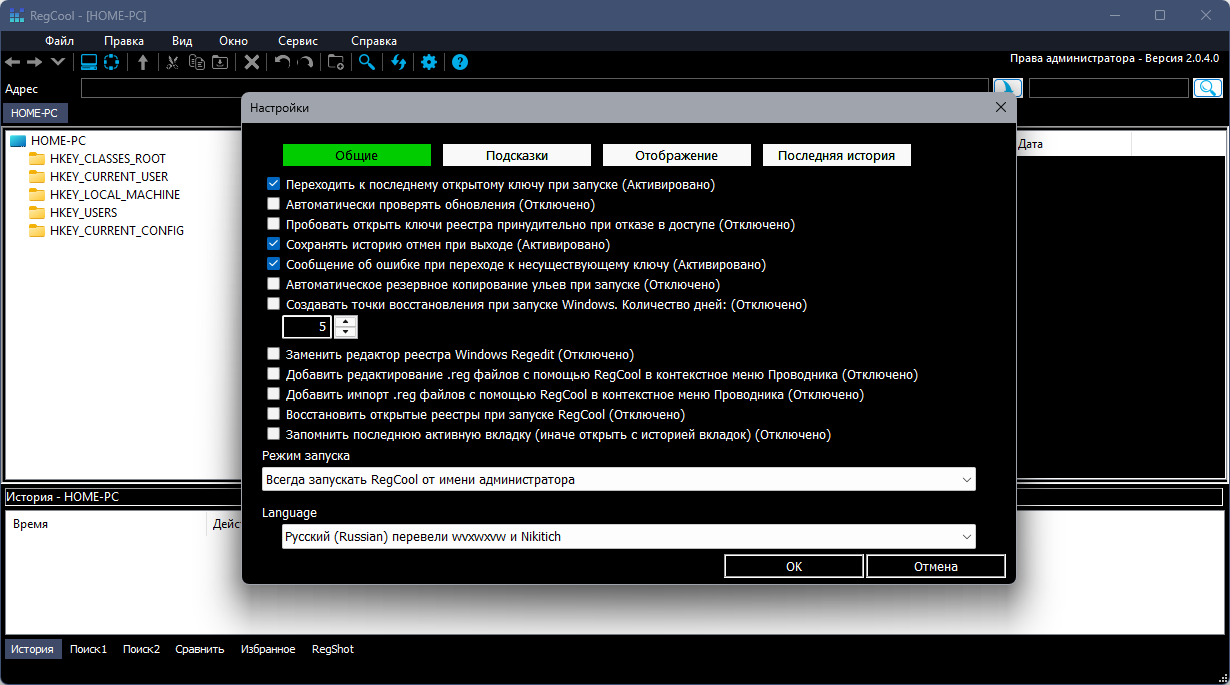
Task: Uncheck save undo history on exit
Action: [274, 244]
